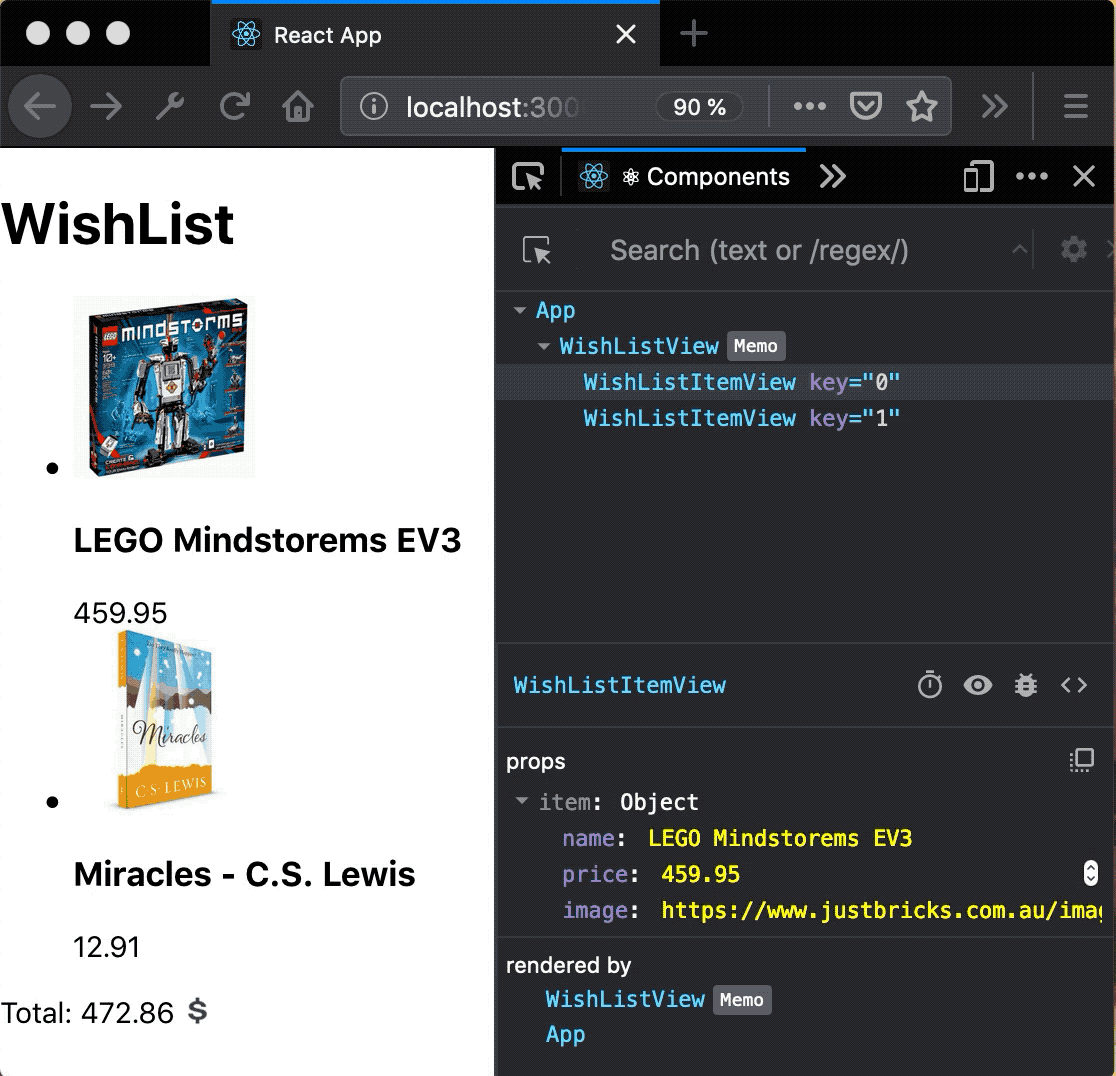Viewport: 1116px width, 1076px height.
Task: Select the App component in tree
Action: point(555,310)
